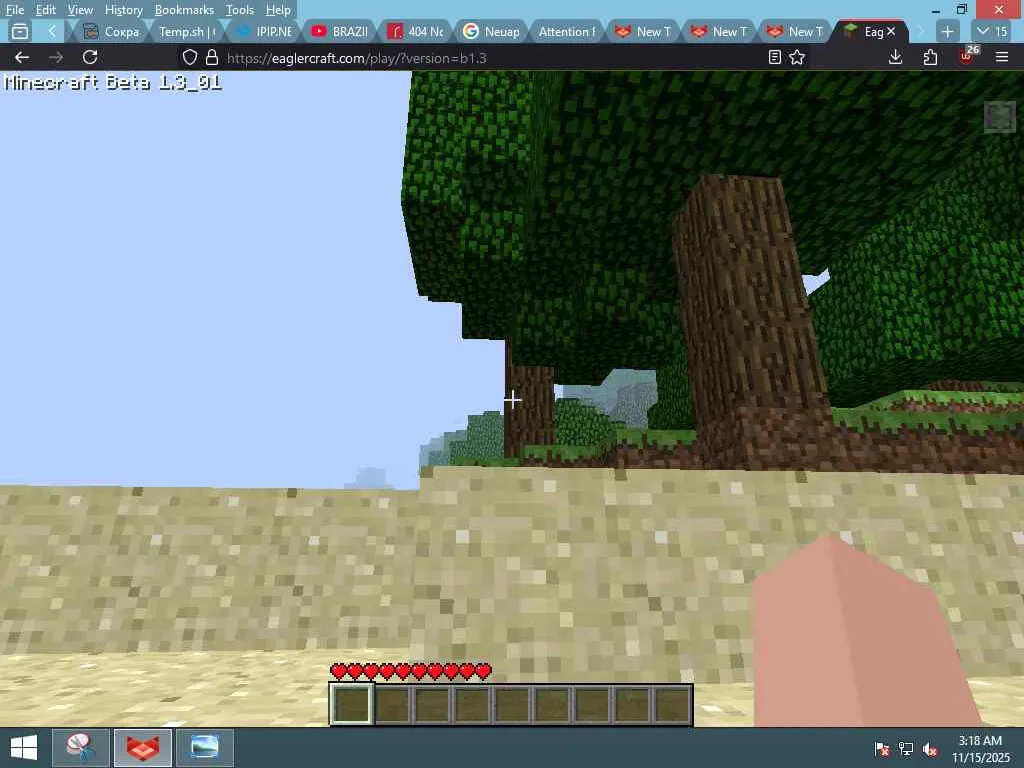Switch to the IPIP.NE tab
The width and height of the screenshot is (1024, 768).
(265, 31)
